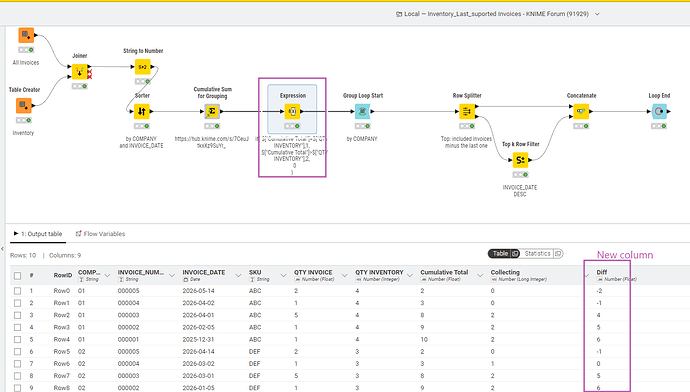Click the Cumulative Total value '10'
Viewport: 690px width, 392px height.
click(x=424, y=340)
